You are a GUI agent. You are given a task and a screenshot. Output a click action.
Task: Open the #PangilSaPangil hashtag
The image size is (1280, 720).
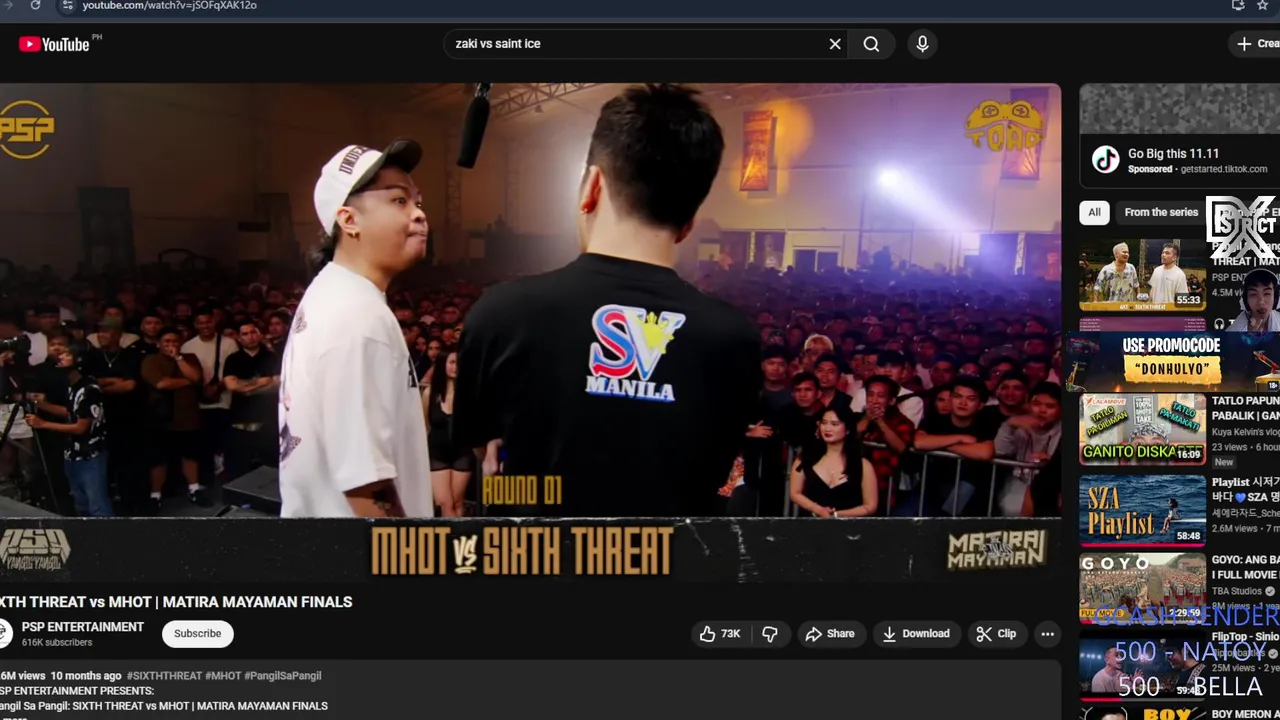point(283,676)
